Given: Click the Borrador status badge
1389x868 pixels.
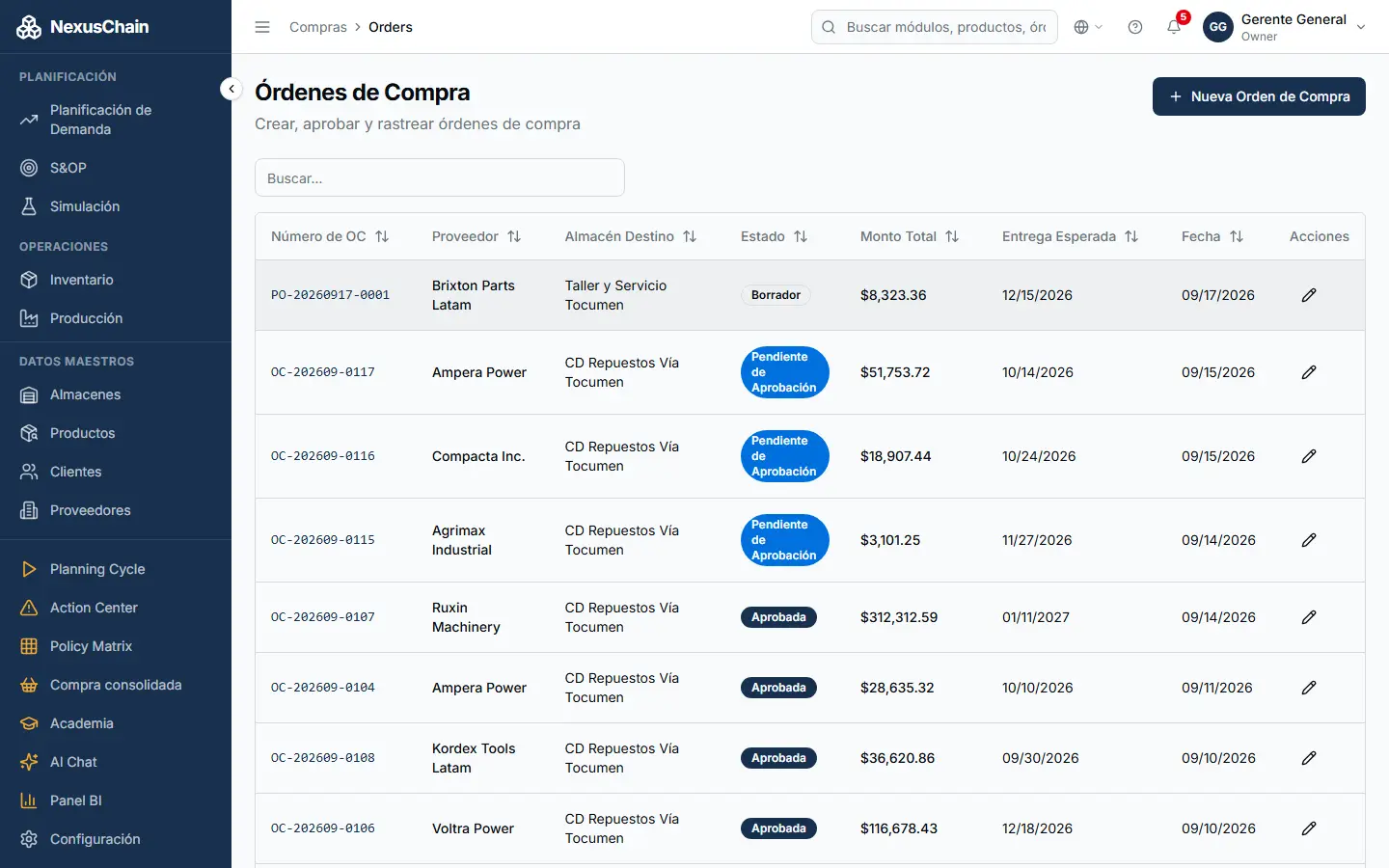Looking at the screenshot, I should coord(776,295).
